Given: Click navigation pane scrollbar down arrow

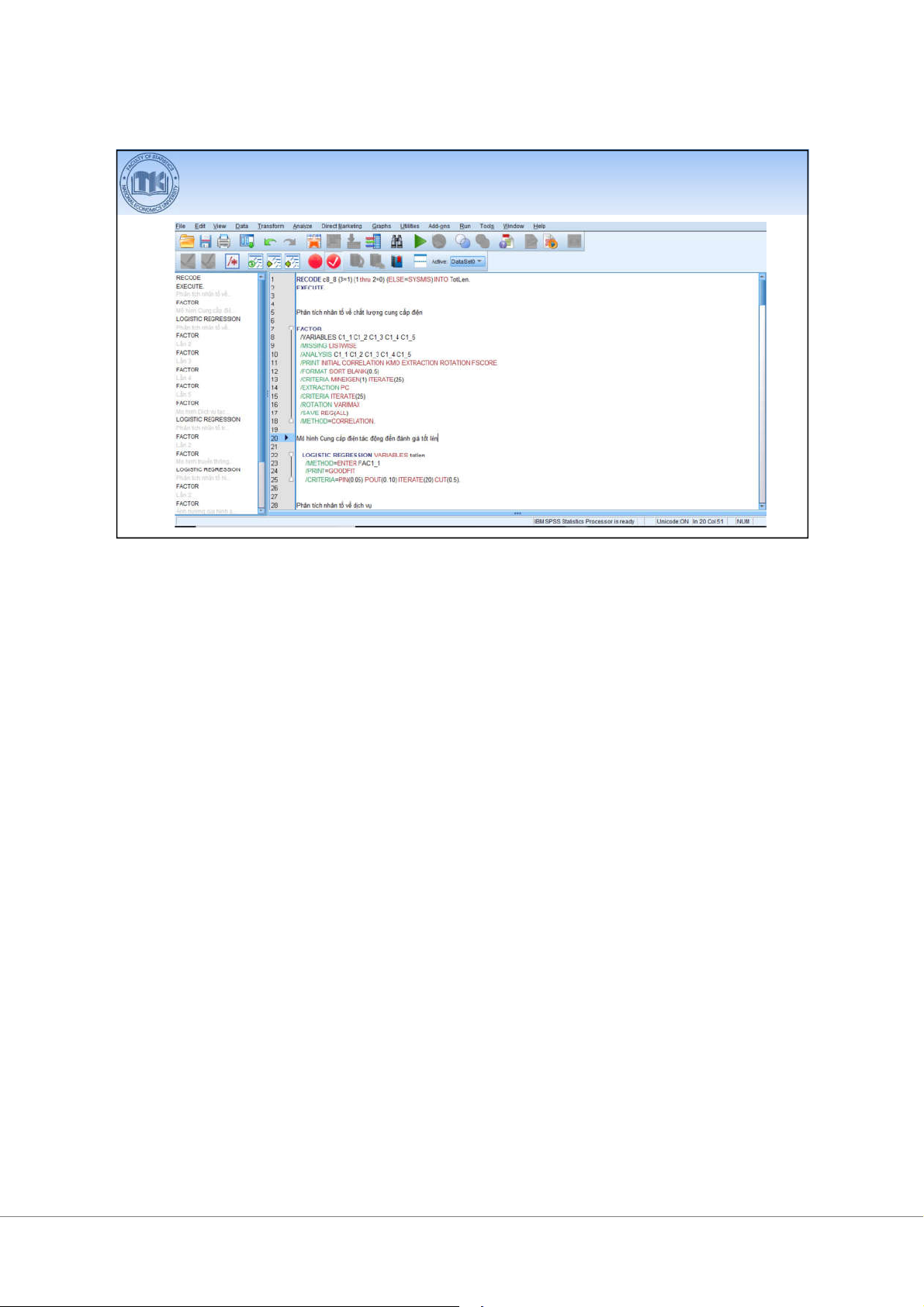Looking at the screenshot, I should (x=261, y=510).
